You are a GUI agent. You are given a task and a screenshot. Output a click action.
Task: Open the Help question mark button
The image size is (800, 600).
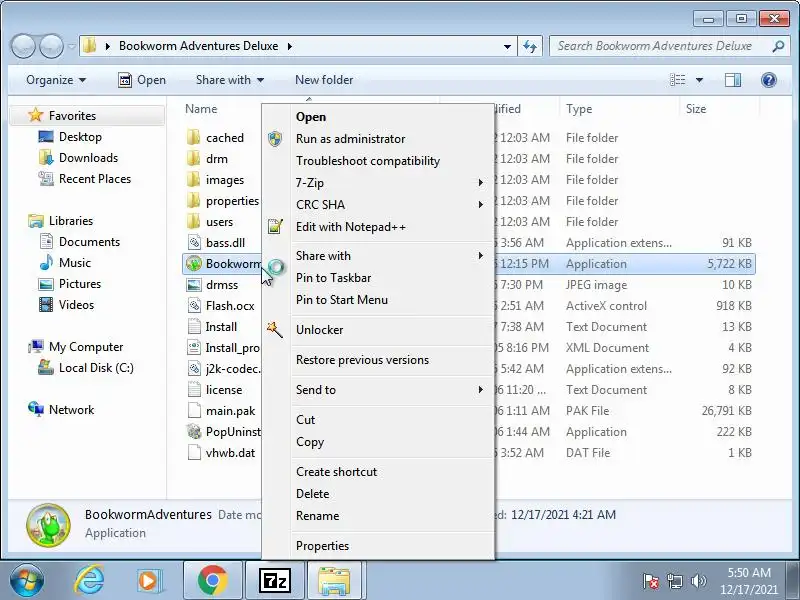coord(768,80)
